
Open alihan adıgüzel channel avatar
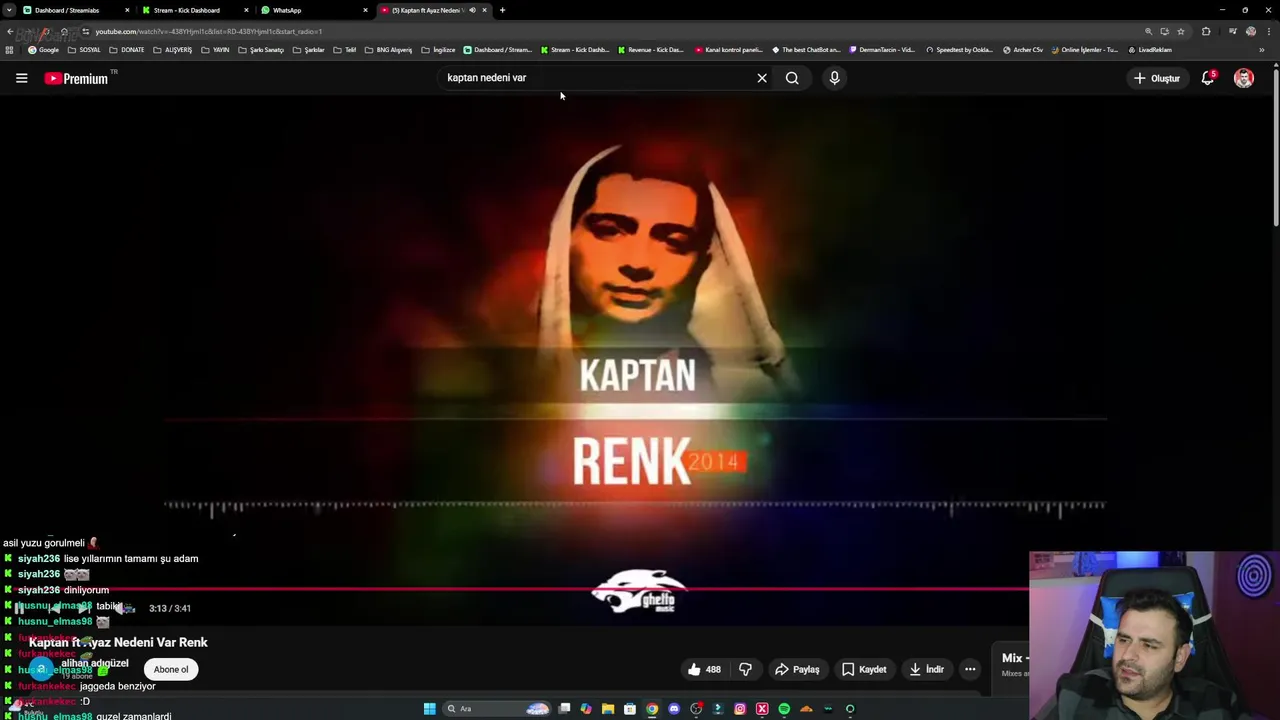coord(41,670)
